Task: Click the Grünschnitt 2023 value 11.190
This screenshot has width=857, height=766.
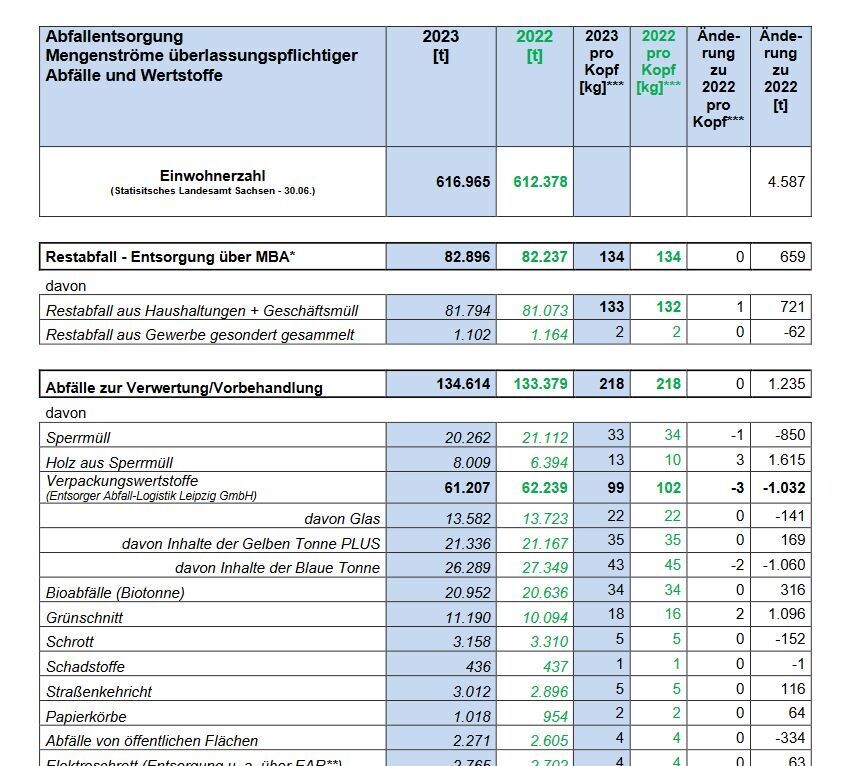Action: [468, 617]
